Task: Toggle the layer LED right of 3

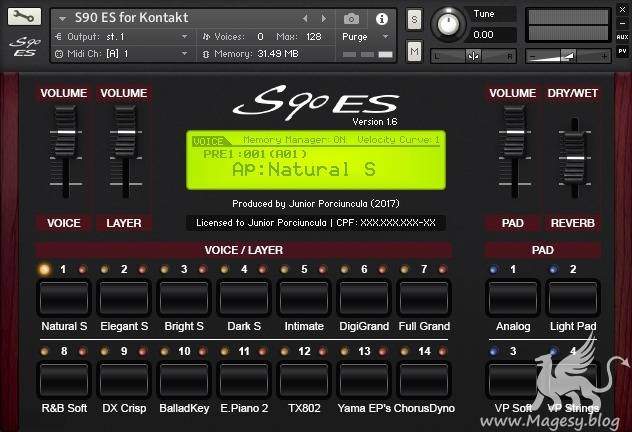Action: coord(202,269)
